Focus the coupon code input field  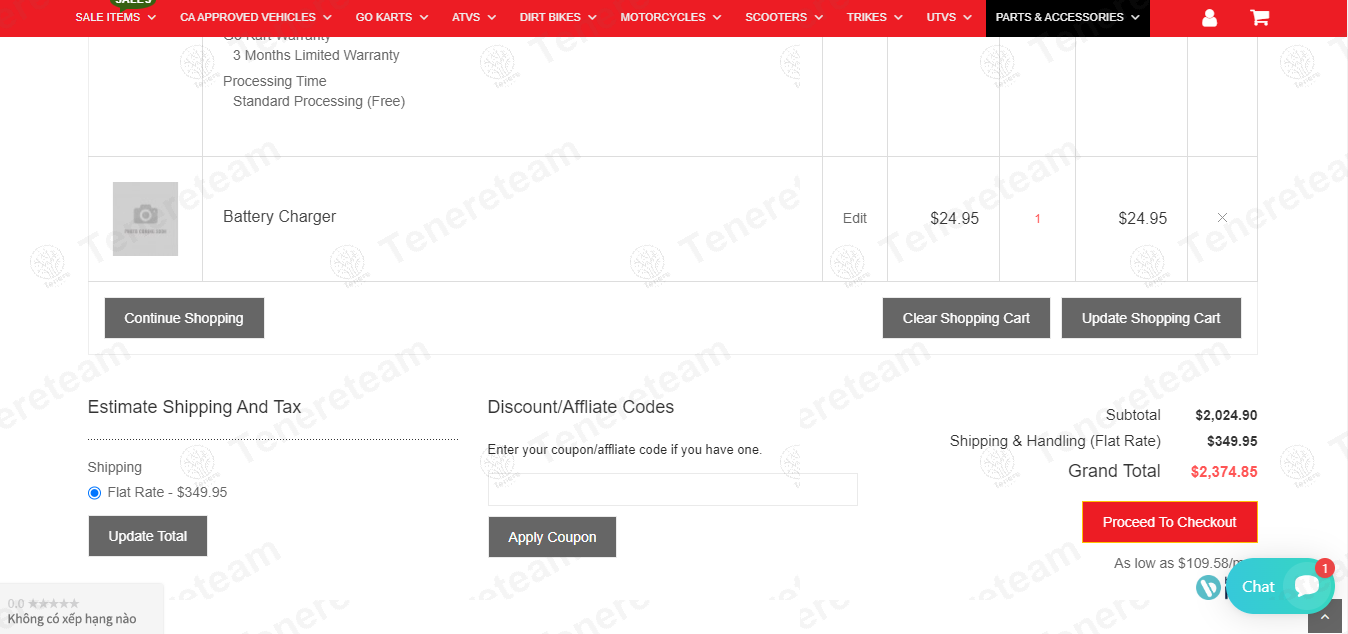coord(673,489)
